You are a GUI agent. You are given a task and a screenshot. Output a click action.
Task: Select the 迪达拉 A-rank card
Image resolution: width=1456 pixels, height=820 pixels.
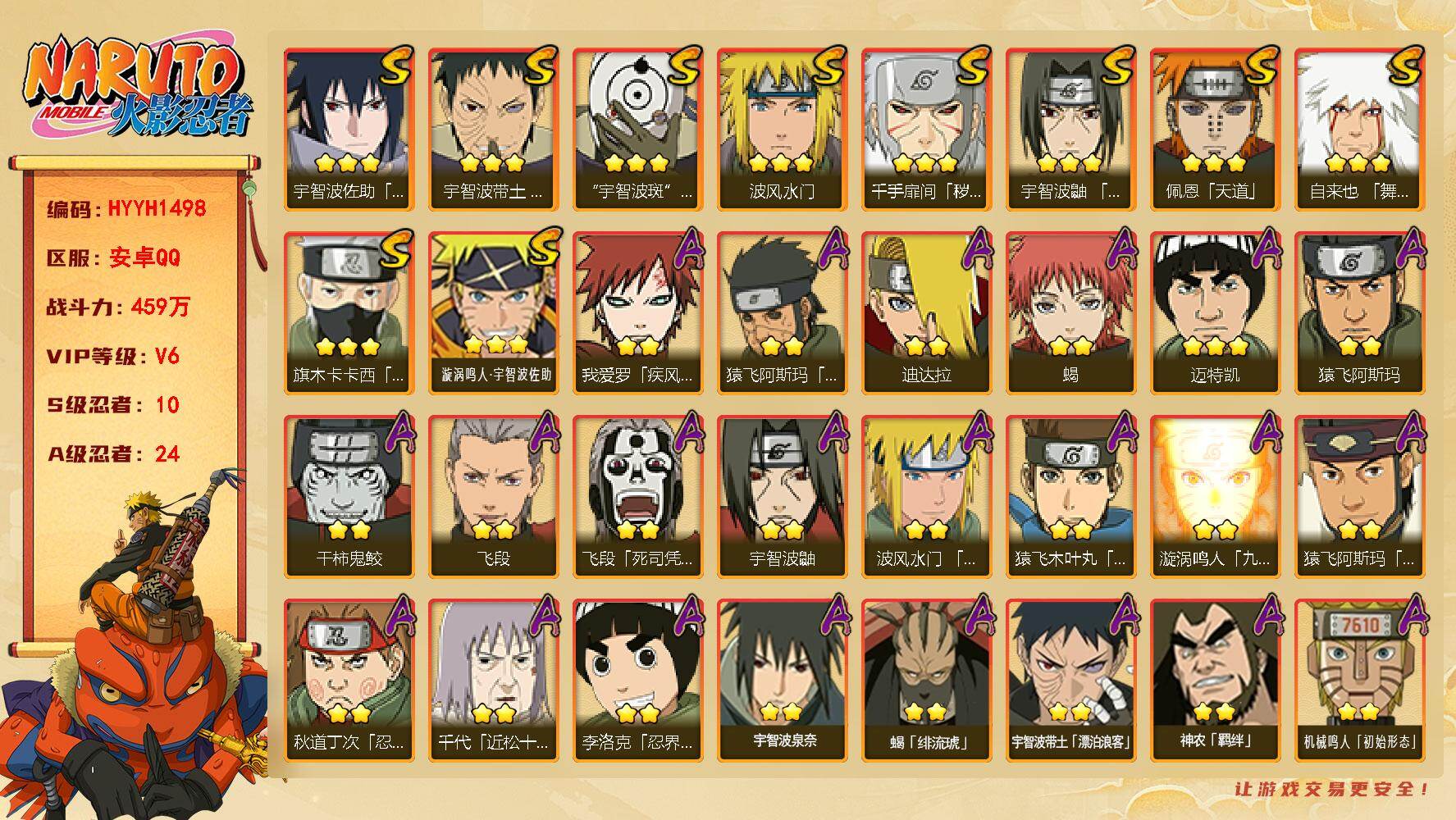coord(927,313)
